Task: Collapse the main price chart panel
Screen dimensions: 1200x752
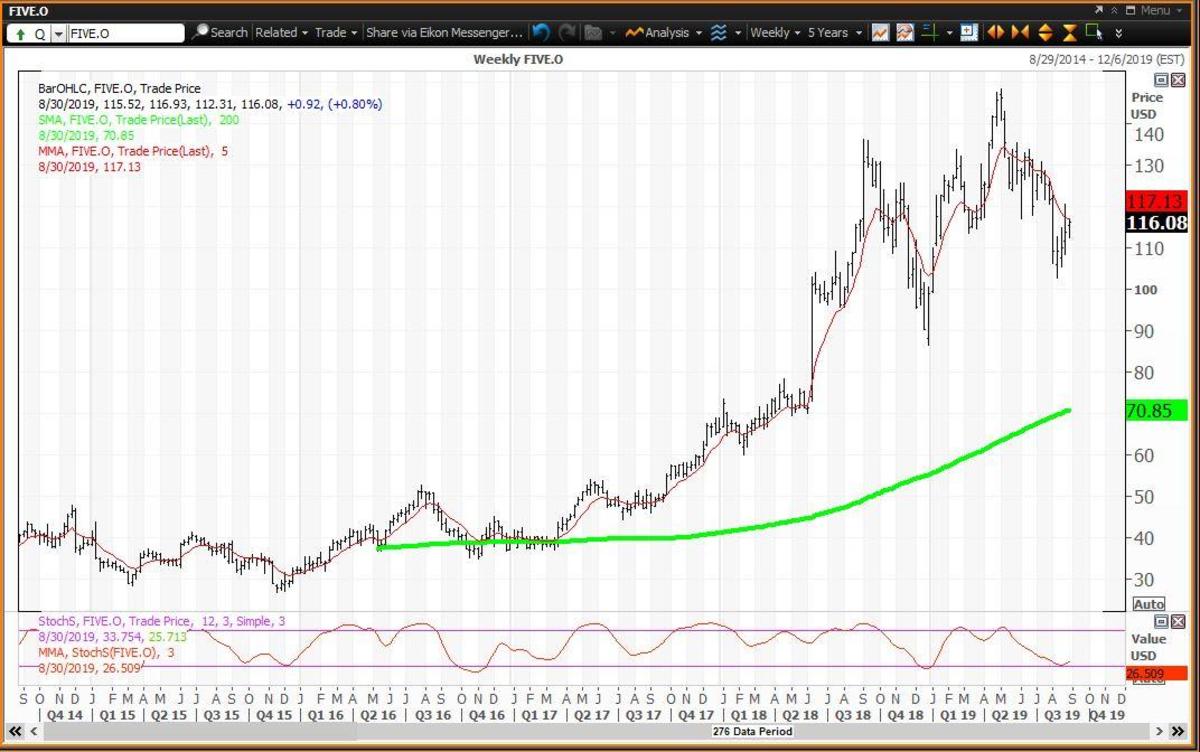Action: click(1161, 80)
